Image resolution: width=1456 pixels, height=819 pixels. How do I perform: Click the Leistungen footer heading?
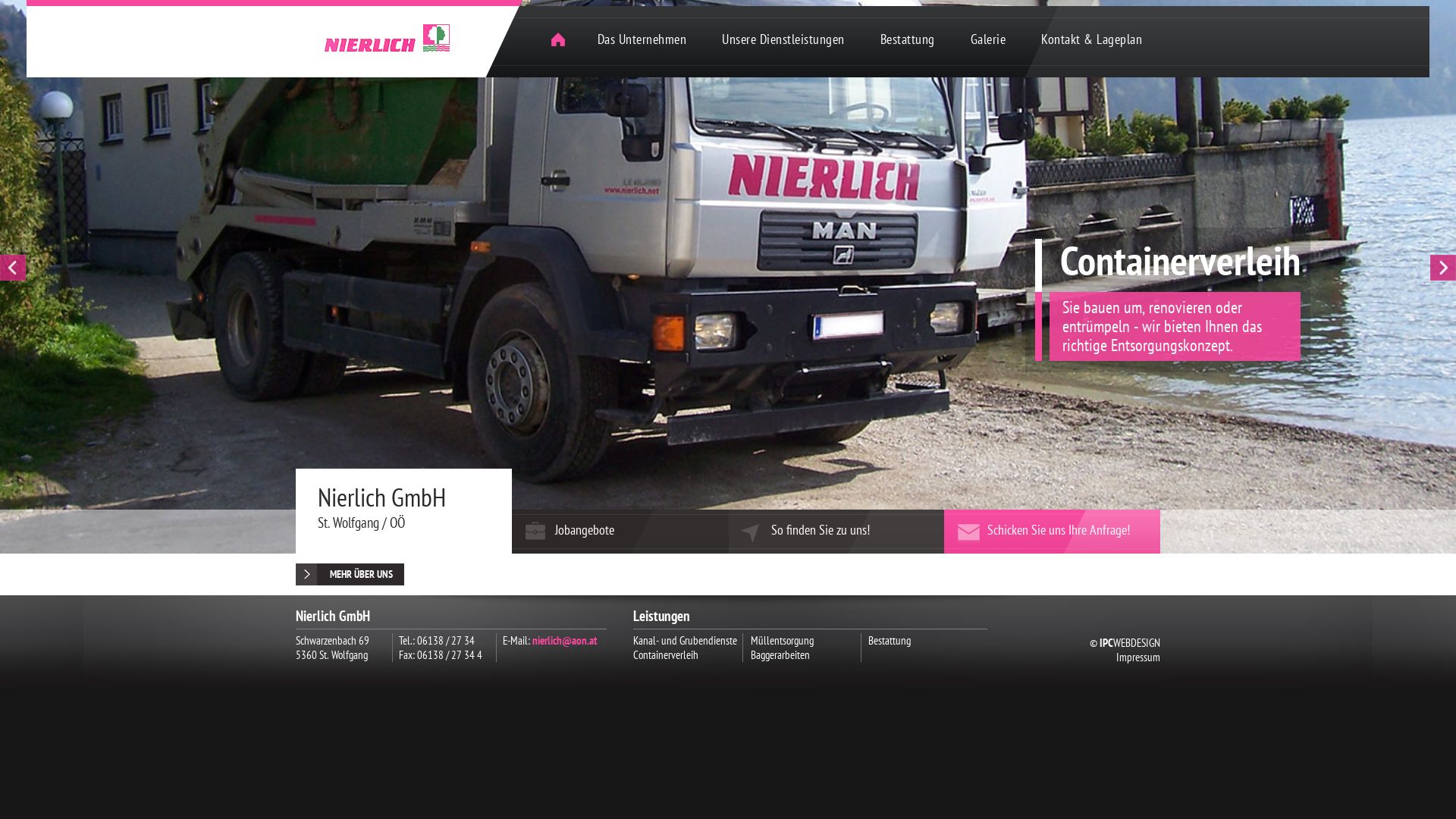tap(661, 617)
